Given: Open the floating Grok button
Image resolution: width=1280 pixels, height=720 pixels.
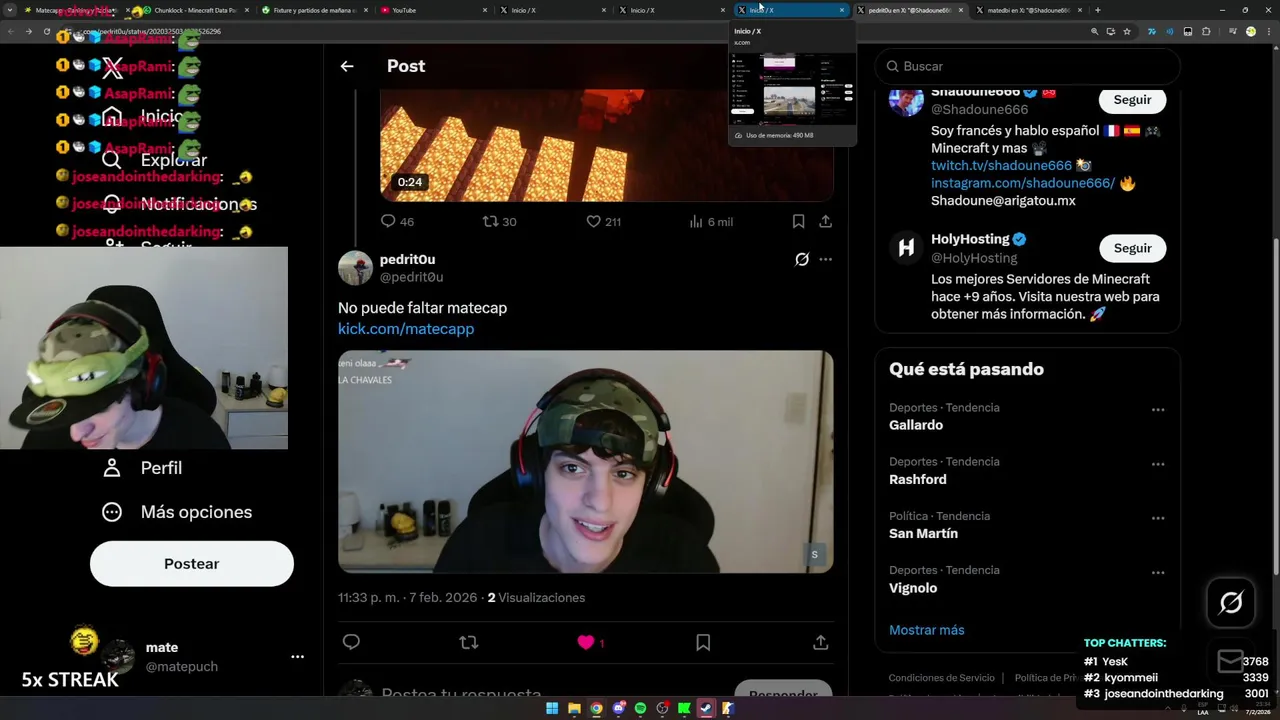Looking at the screenshot, I should click(x=1231, y=602).
